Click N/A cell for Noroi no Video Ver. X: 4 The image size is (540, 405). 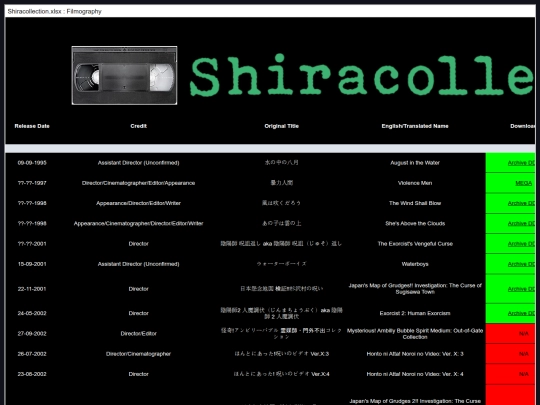tap(510, 374)
